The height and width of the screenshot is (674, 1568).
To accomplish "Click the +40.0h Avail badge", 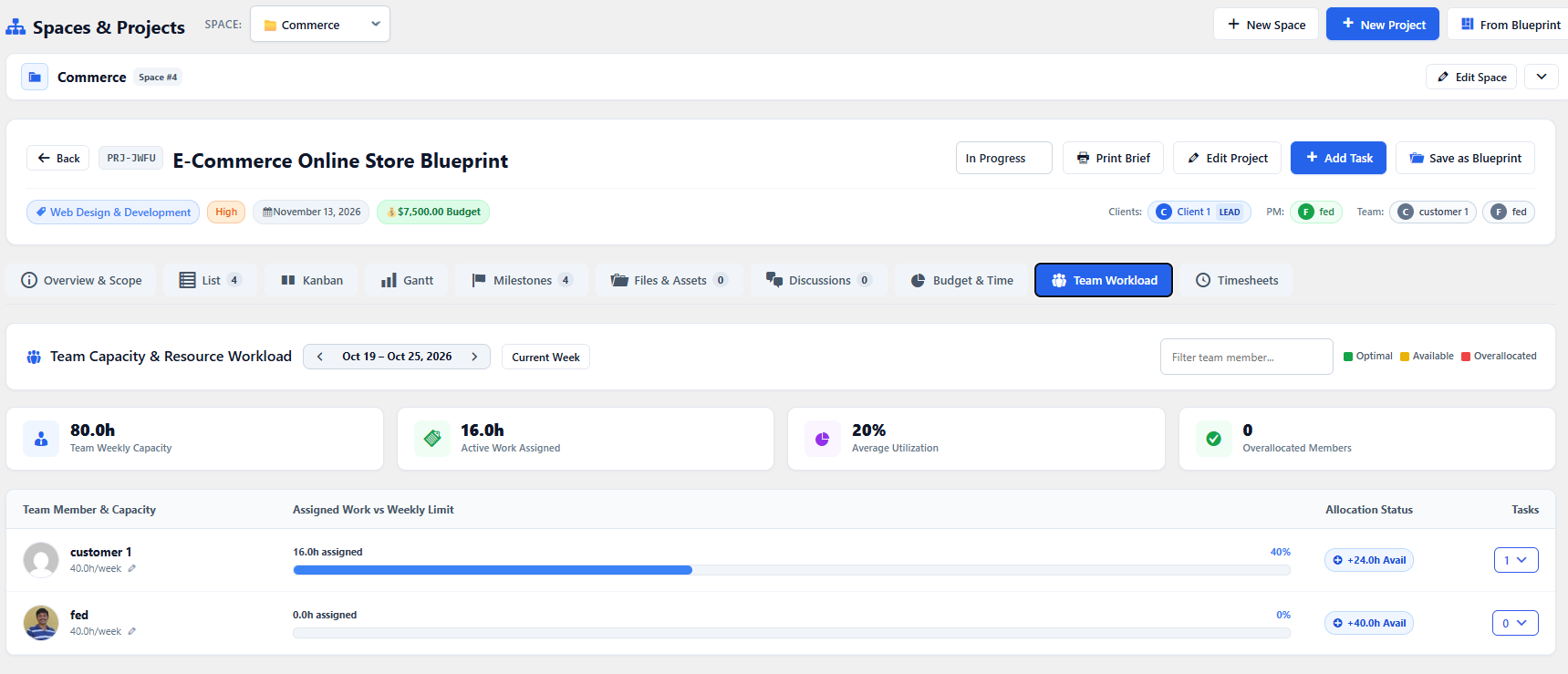I will click(x=1369, y=623).
